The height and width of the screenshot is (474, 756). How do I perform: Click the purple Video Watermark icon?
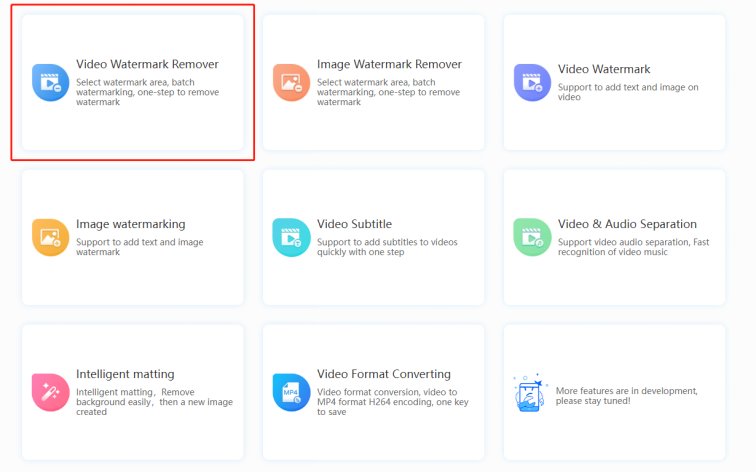tap(532, 82)
